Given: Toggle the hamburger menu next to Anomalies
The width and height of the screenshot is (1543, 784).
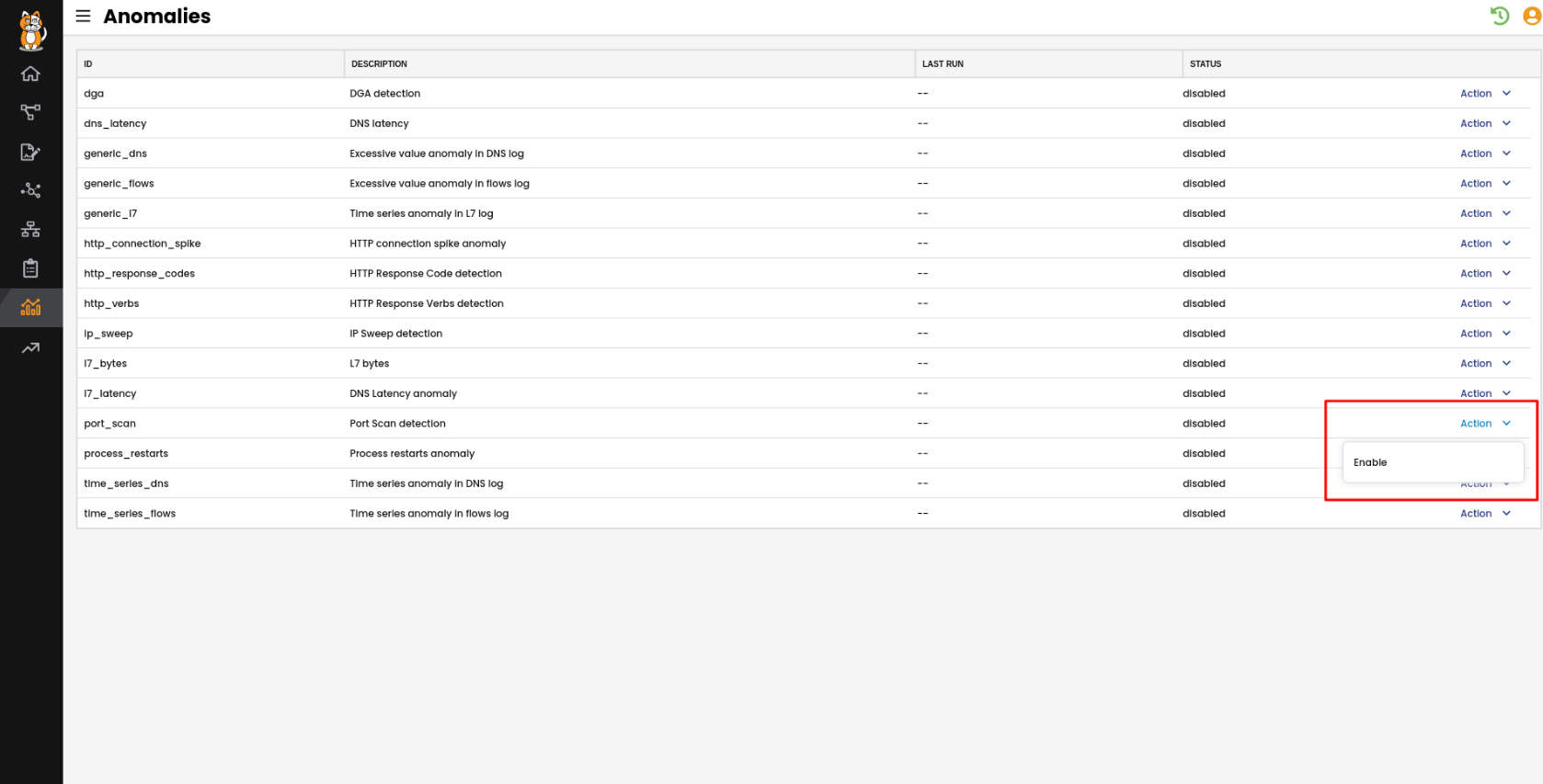Looking at the screenshot, I should tap(83, 16).
